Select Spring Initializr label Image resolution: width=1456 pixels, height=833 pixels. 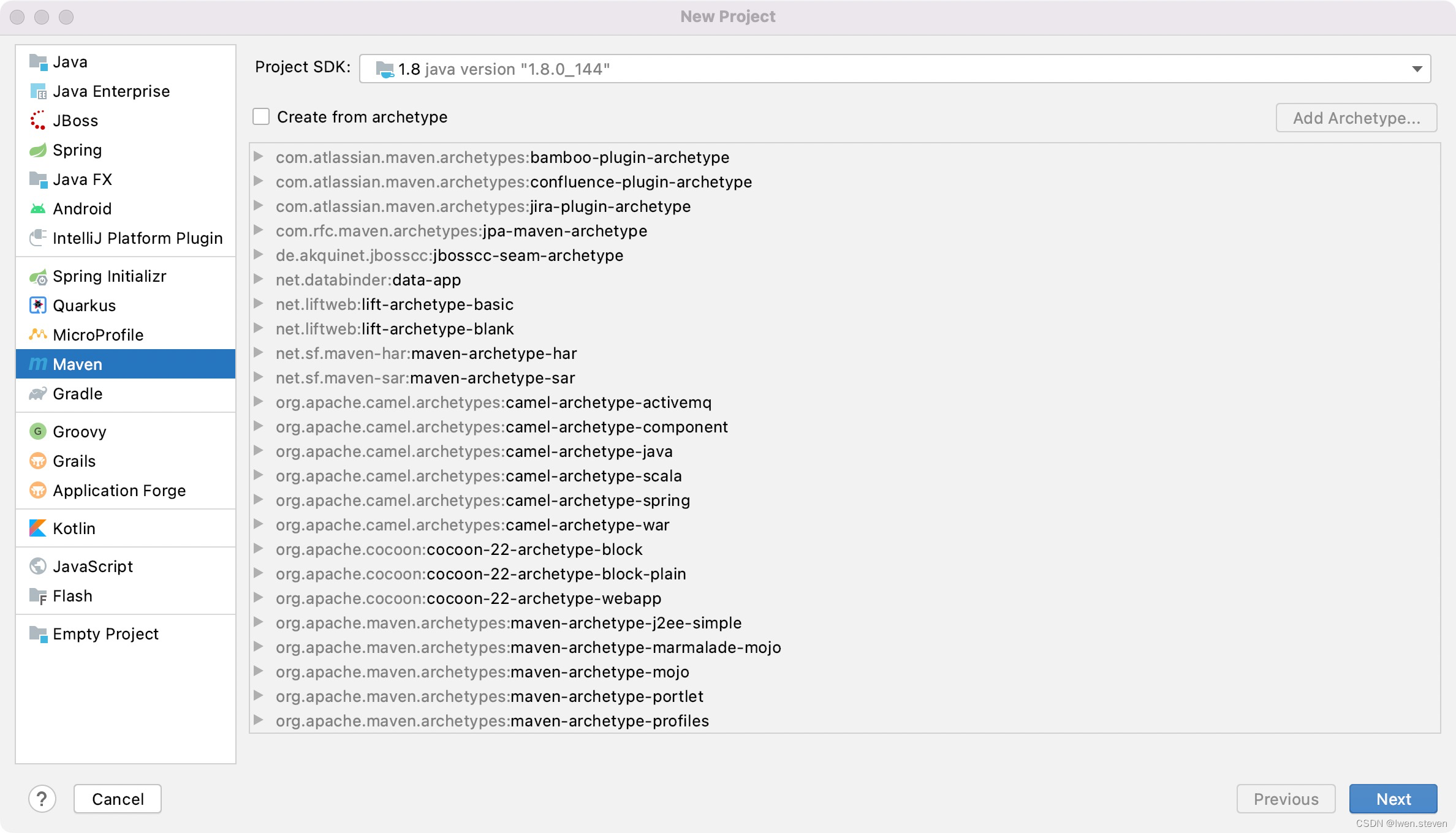coord(110,276)
